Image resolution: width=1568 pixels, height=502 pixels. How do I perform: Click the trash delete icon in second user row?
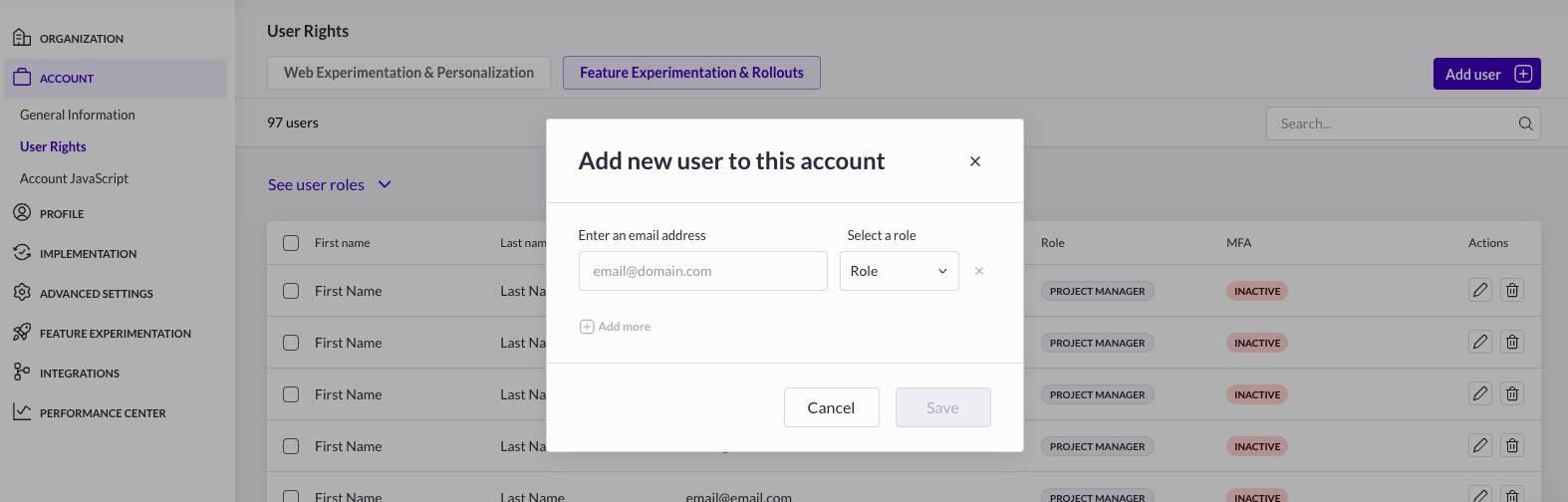[1512, 343]
